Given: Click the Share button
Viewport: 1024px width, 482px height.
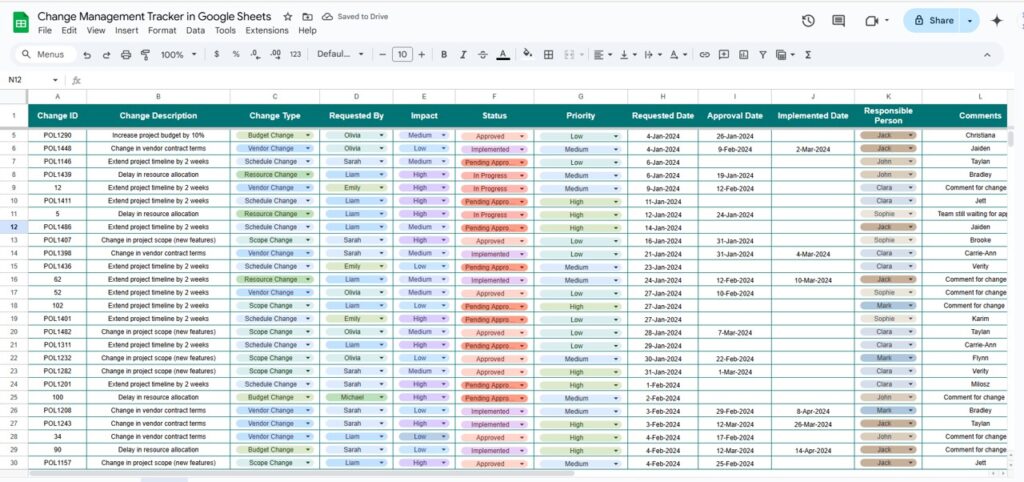Looking at the screenshot, I should [933, 21].
